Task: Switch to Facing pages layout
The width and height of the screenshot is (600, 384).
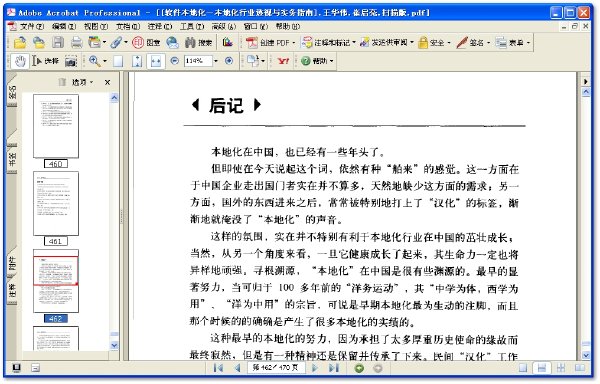Action: (x=580, y=368)
